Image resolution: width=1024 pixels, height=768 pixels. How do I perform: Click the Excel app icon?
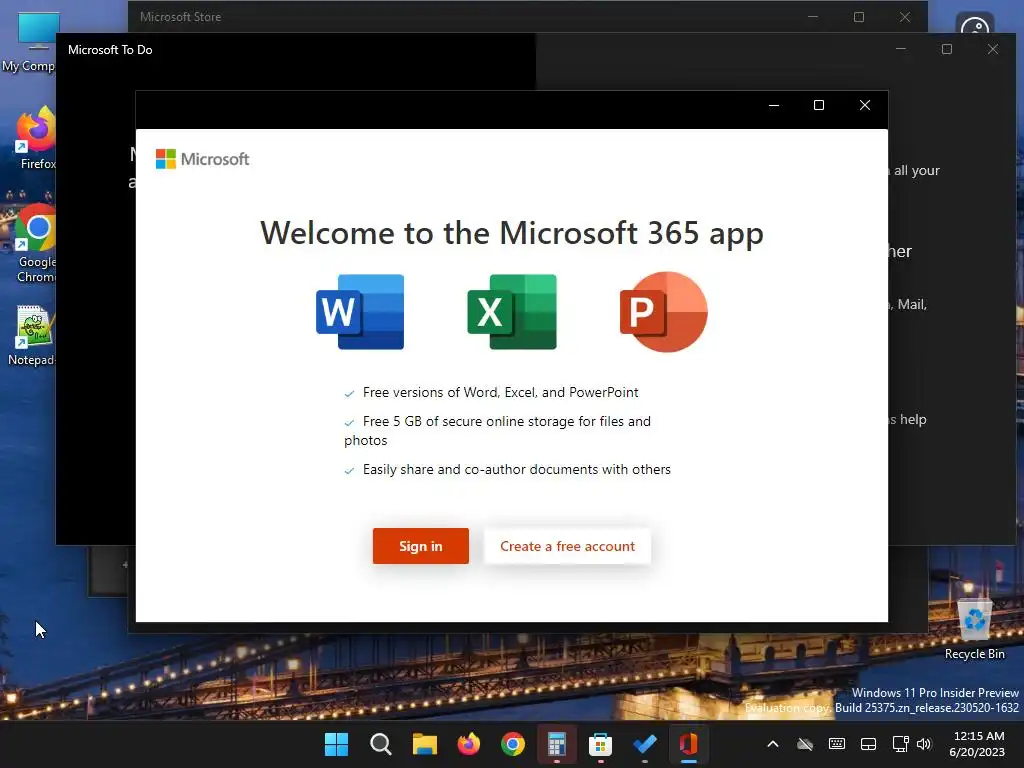pyautogui.click(x=512, y=312)
